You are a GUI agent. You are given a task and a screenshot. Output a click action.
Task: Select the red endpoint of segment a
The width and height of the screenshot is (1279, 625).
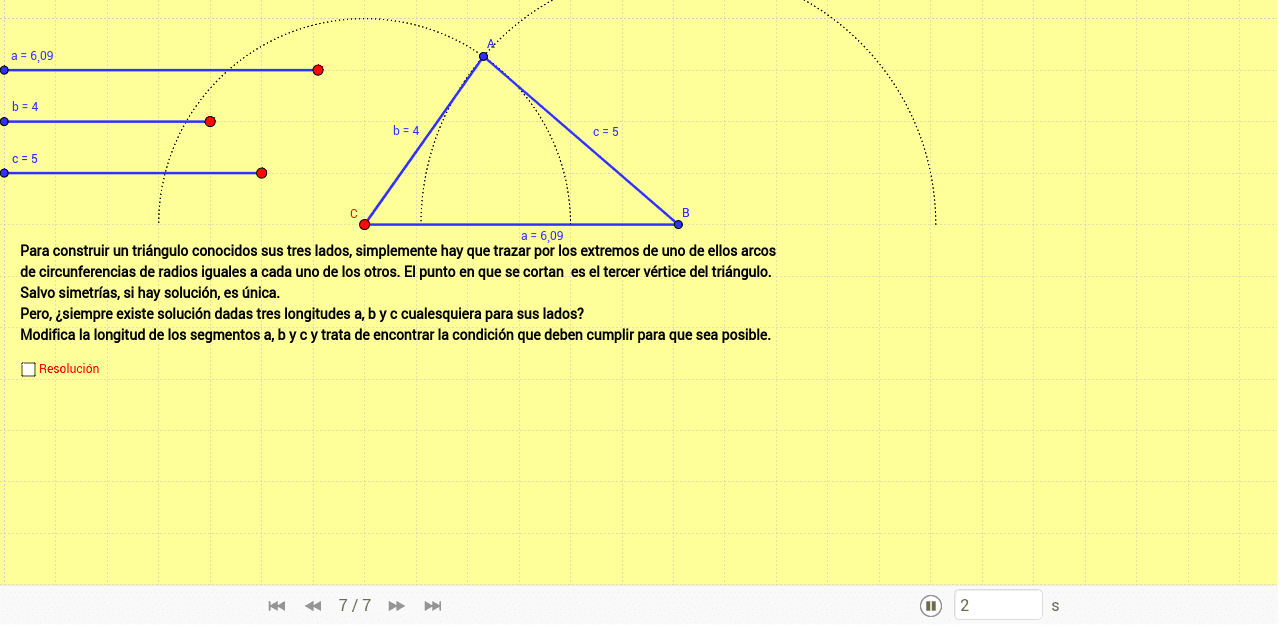click(318, 70)
